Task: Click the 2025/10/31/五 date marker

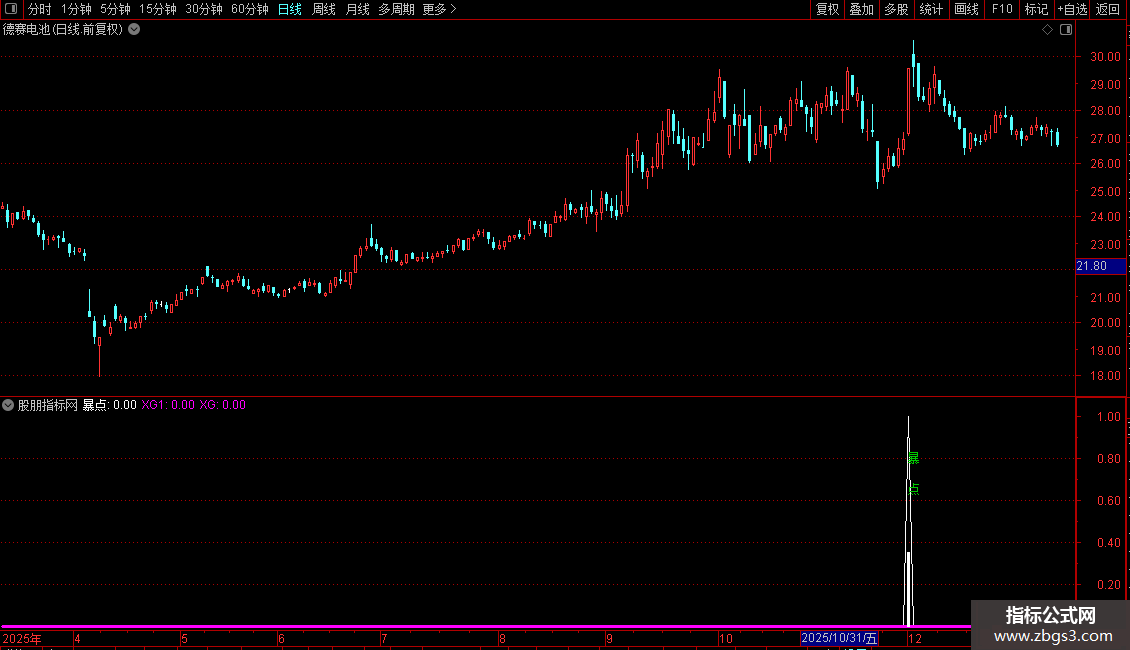Action: (840, 638)
